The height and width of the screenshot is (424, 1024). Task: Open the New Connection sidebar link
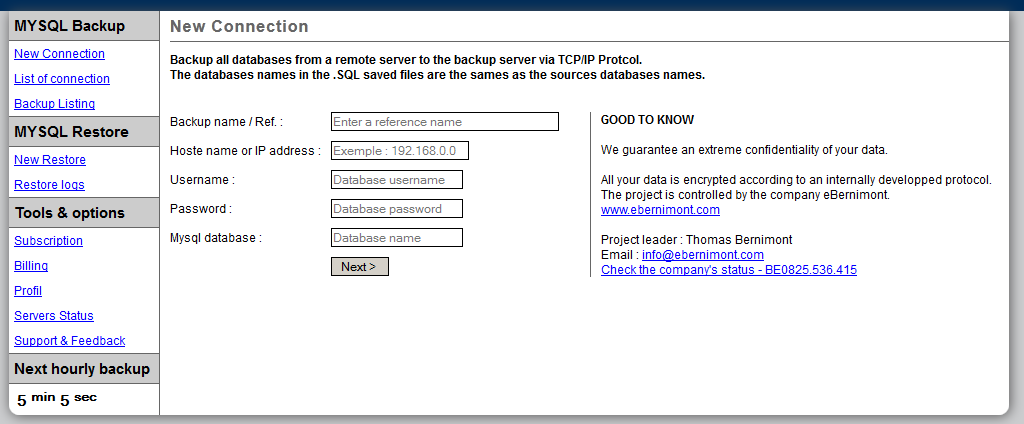(x=59, y=54)
